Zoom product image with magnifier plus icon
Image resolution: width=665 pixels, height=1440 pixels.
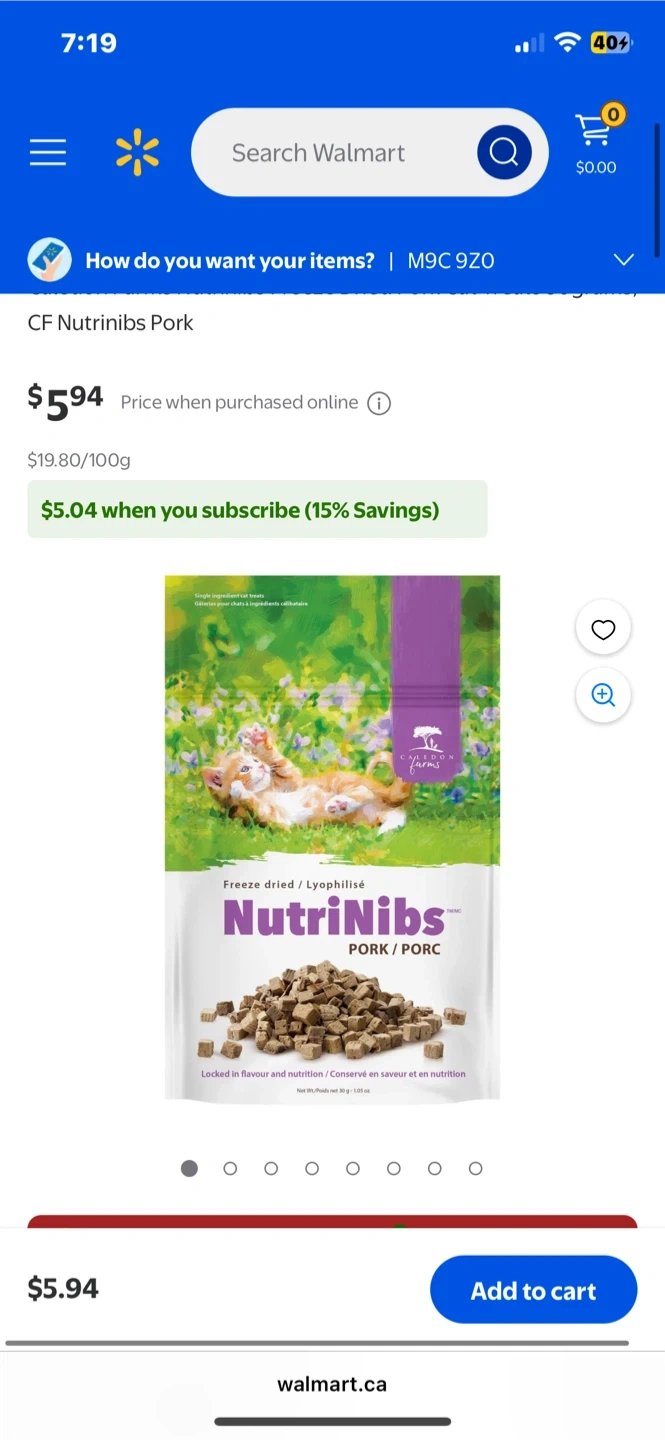coord(603,695)
